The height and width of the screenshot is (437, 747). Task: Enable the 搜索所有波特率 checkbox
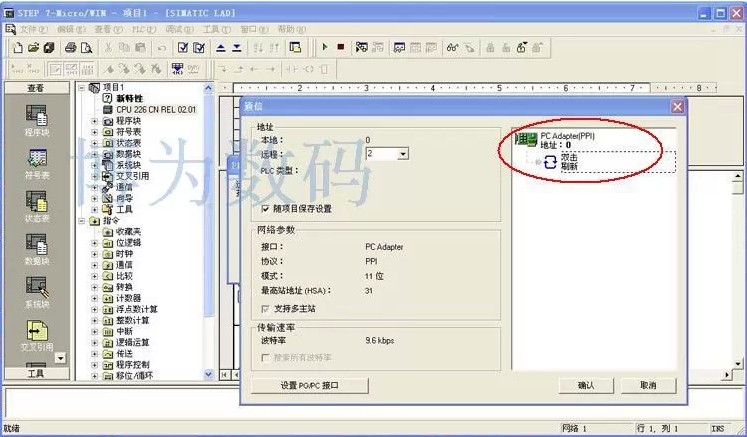tap(265, 357)
